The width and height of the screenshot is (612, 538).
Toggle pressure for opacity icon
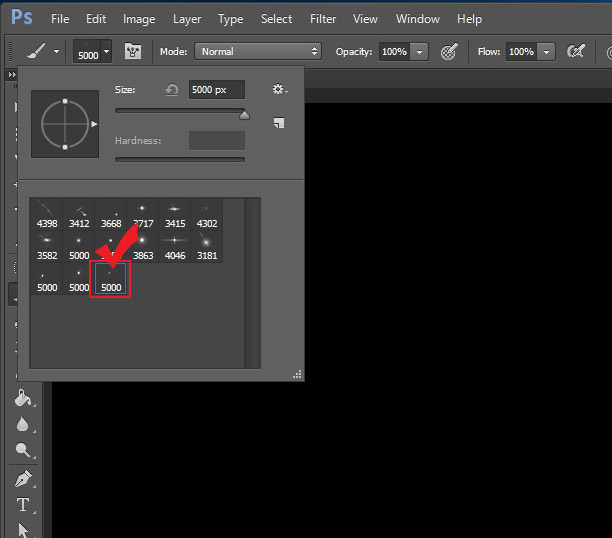click(449, 52)
